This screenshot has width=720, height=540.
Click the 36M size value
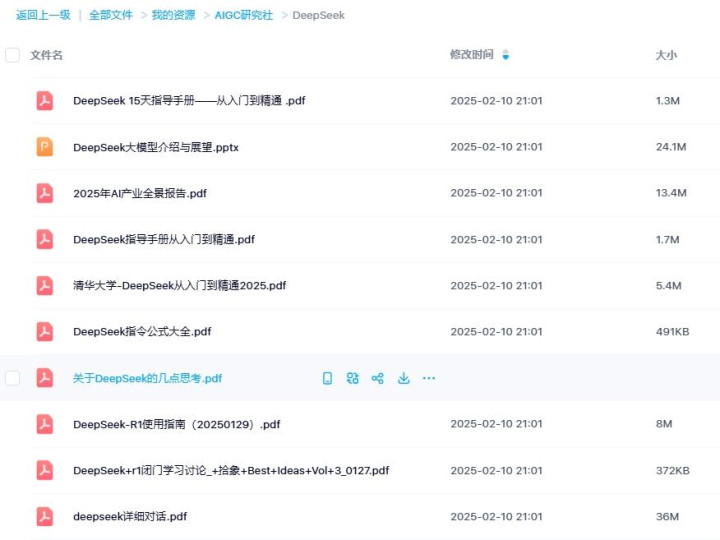coord(667,517)
